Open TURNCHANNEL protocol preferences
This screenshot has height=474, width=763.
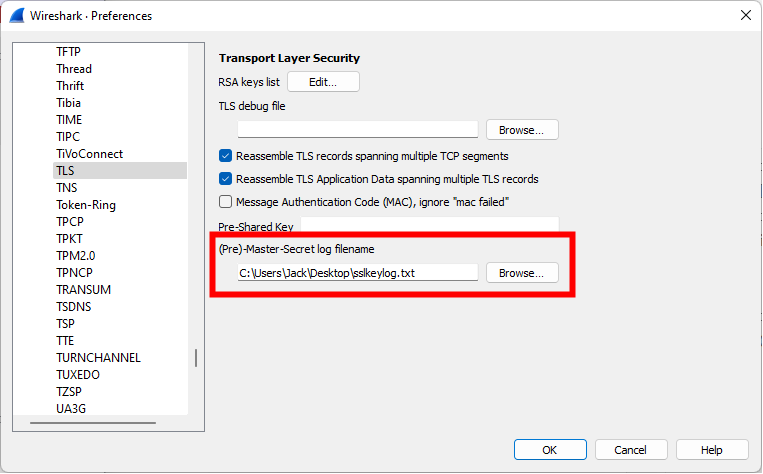click(x=98, y=358)
